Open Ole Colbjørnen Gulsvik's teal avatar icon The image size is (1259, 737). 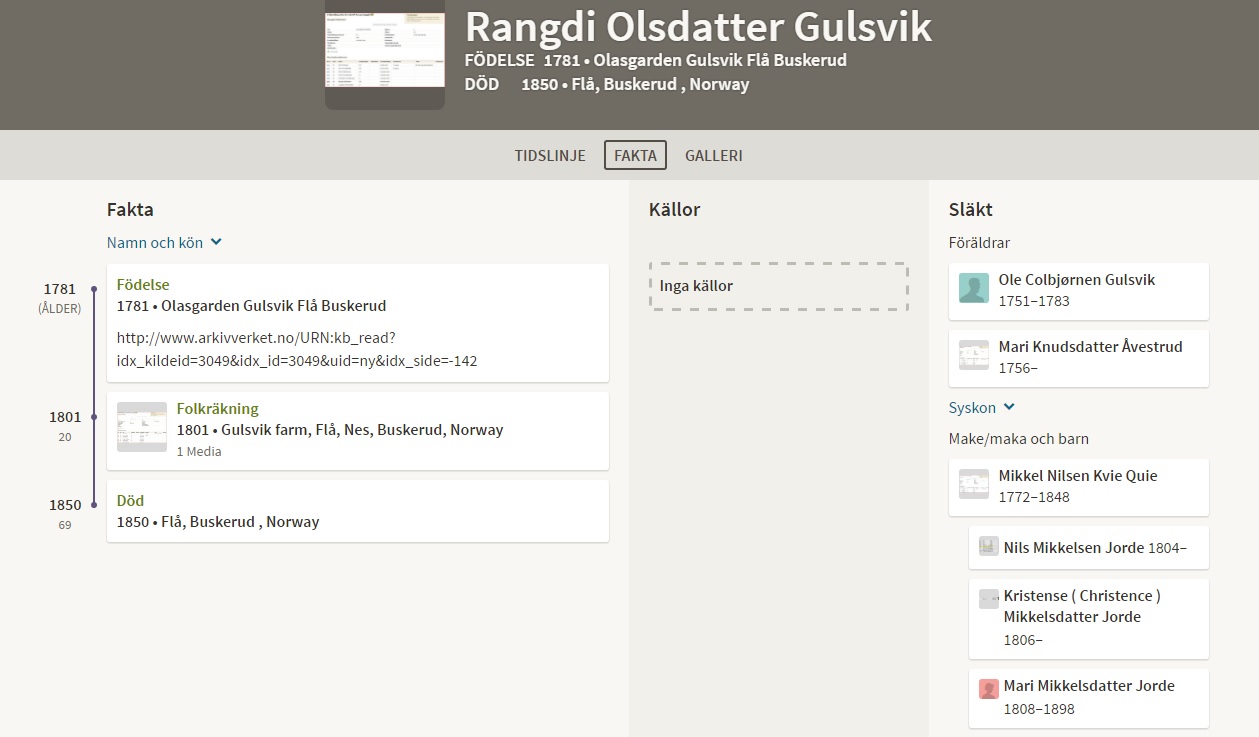974,288
